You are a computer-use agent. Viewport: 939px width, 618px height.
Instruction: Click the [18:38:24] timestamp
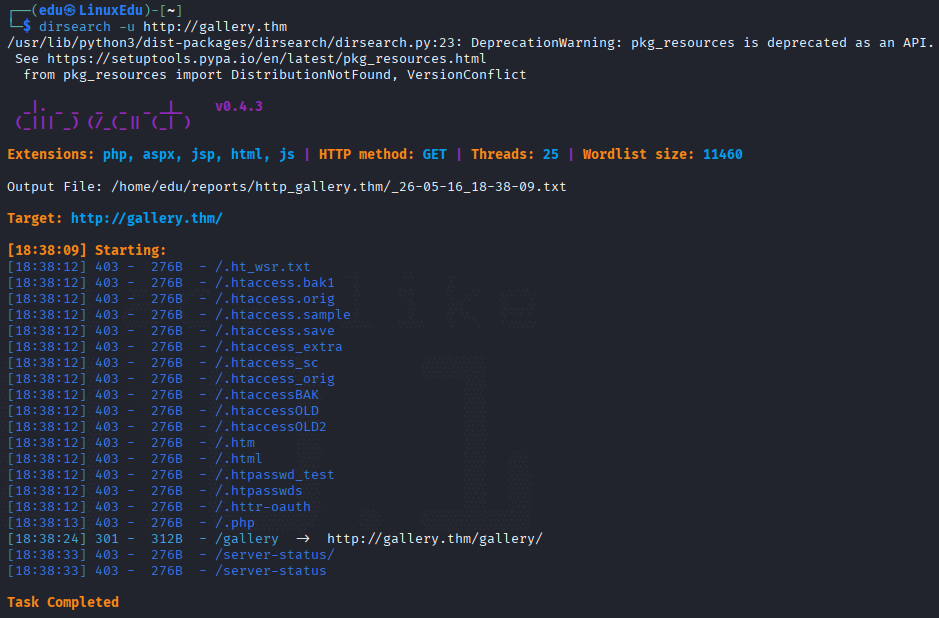coord(47,539)
